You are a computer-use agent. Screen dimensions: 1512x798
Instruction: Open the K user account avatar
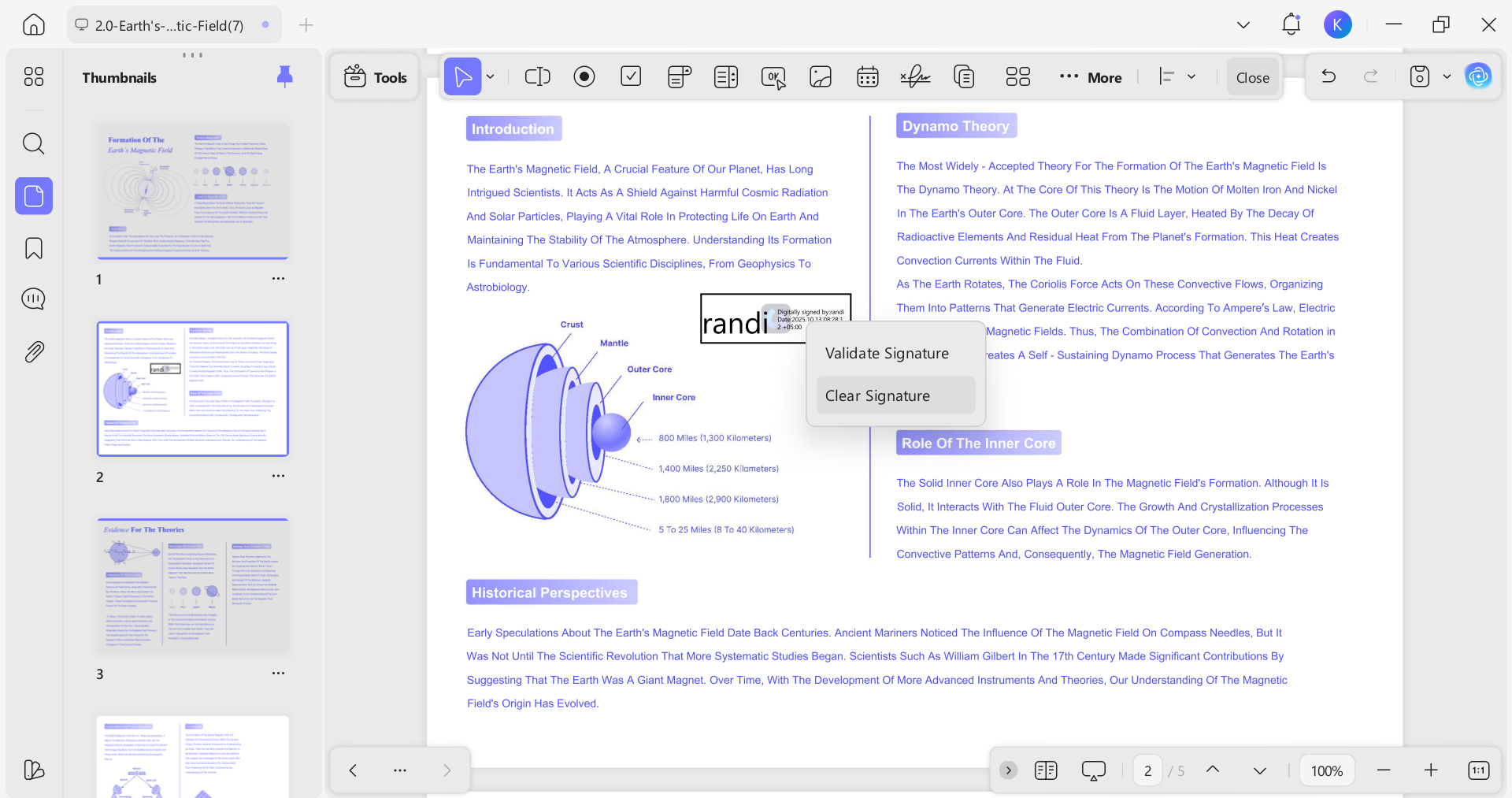tap(1337, 24)
